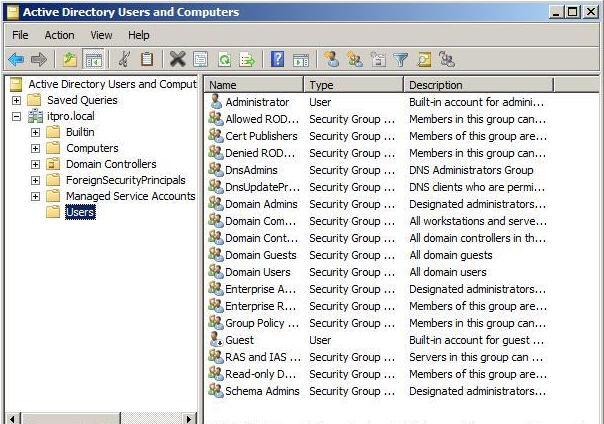Select Active Directory Users and Computers root
This screenshot has height=424, width=604.
point(112,84)
